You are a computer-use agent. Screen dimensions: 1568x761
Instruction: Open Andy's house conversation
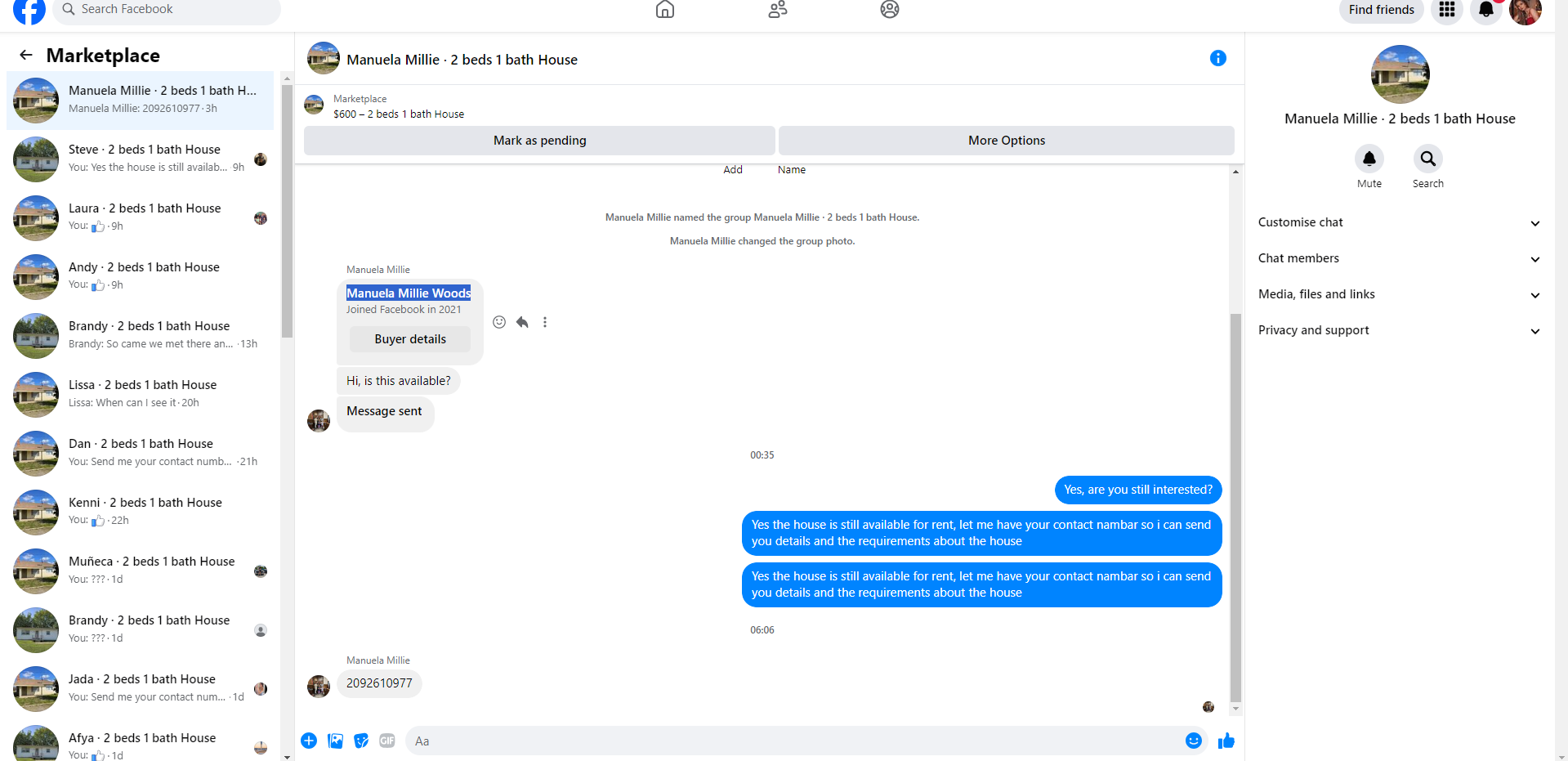click(141, 276)
